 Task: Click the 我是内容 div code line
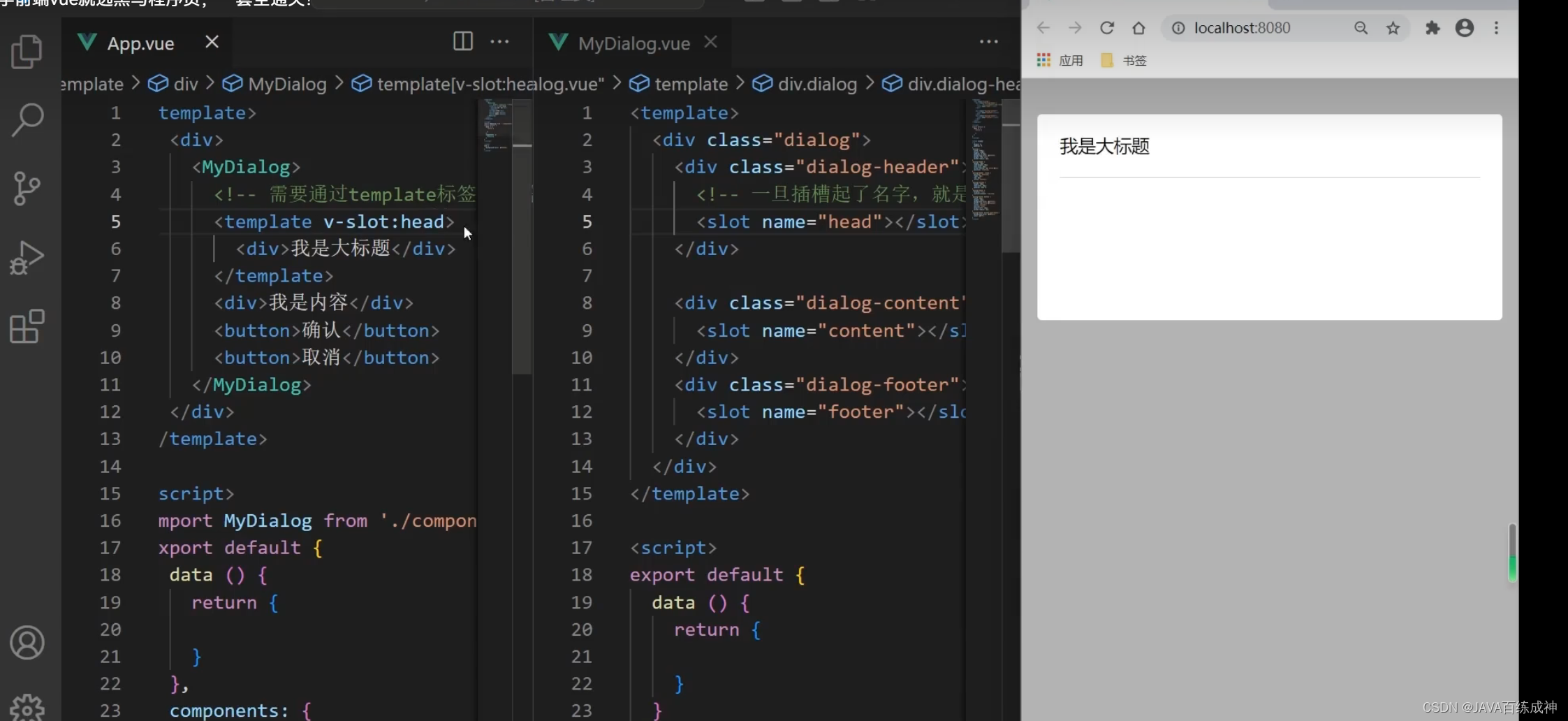313,303
